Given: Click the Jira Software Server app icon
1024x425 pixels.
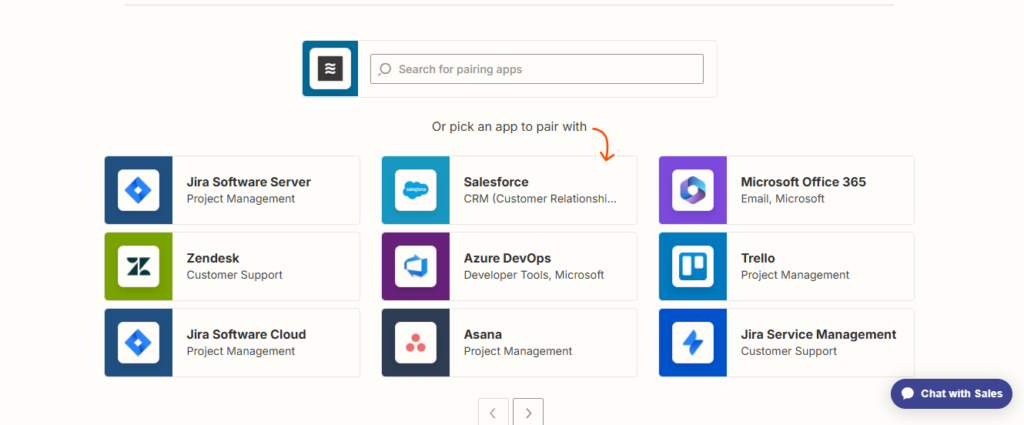Looking at the screenshot, I should pos(138,190).
